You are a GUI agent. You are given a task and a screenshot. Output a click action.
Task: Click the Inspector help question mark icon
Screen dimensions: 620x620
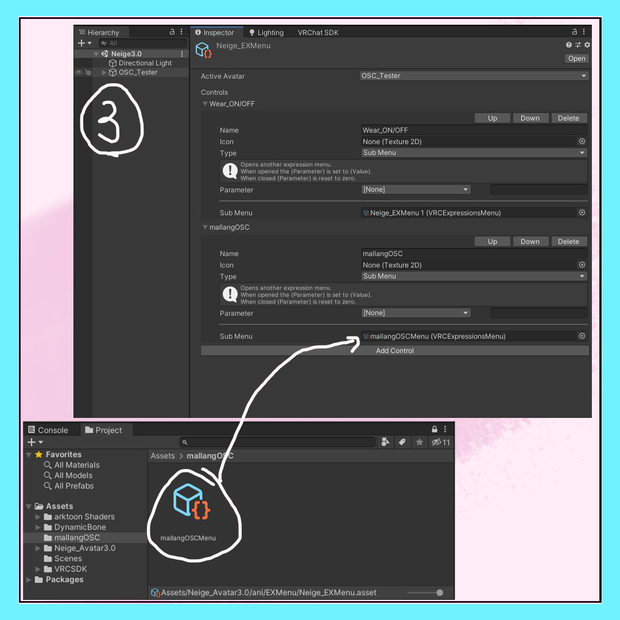(x=569, y=45)
